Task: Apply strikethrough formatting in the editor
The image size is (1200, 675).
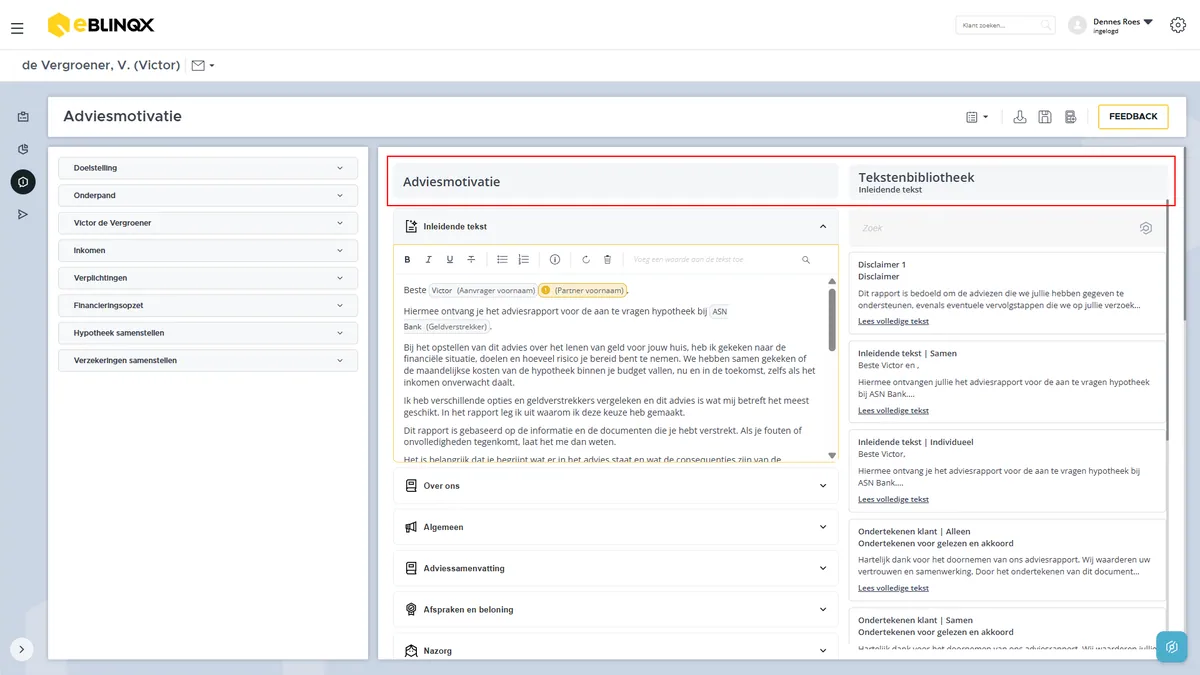Action: tap(471, 260)
